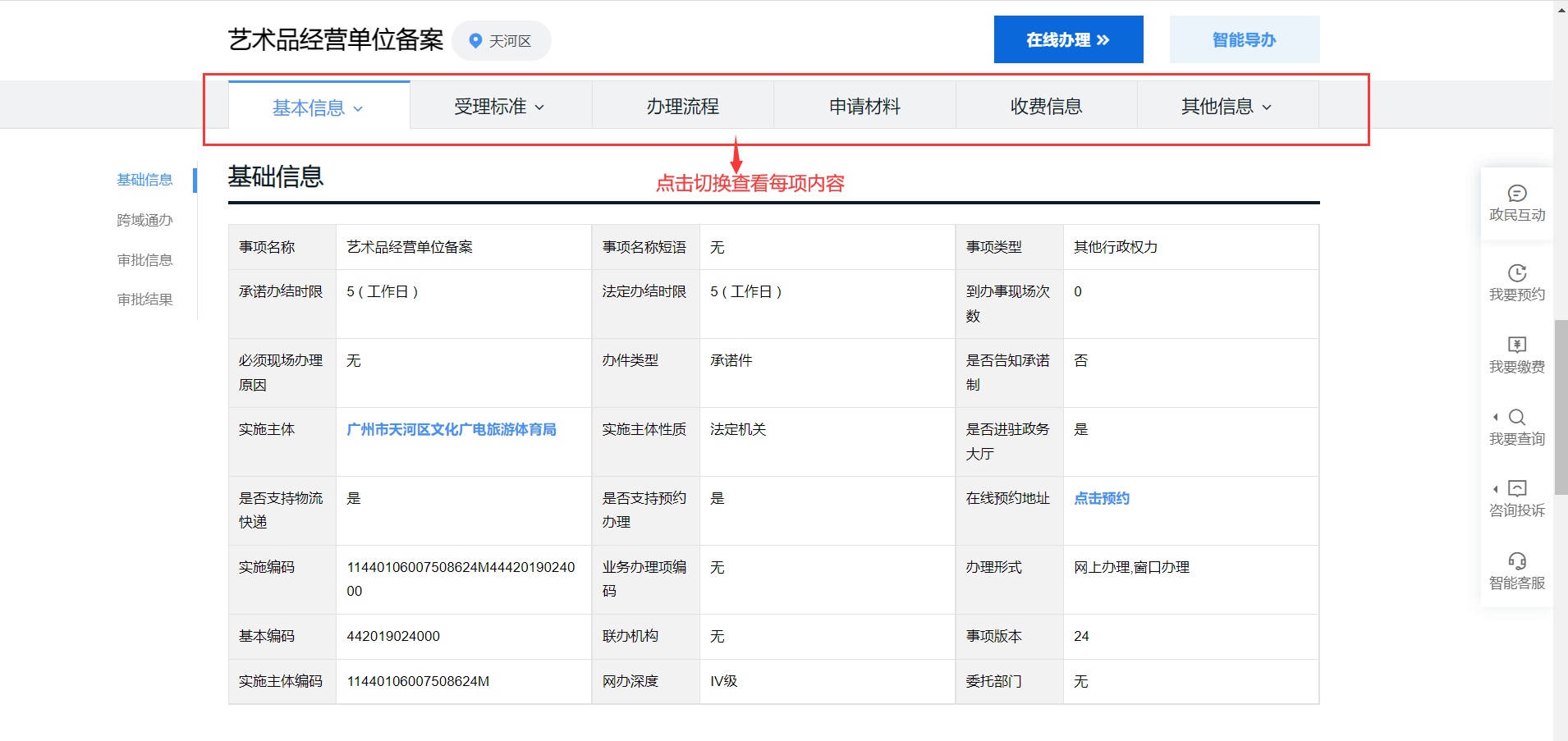Expand the 受理标准 dropdown chevron
This screenshot has width=1568, height=741.
click(539, 107)
